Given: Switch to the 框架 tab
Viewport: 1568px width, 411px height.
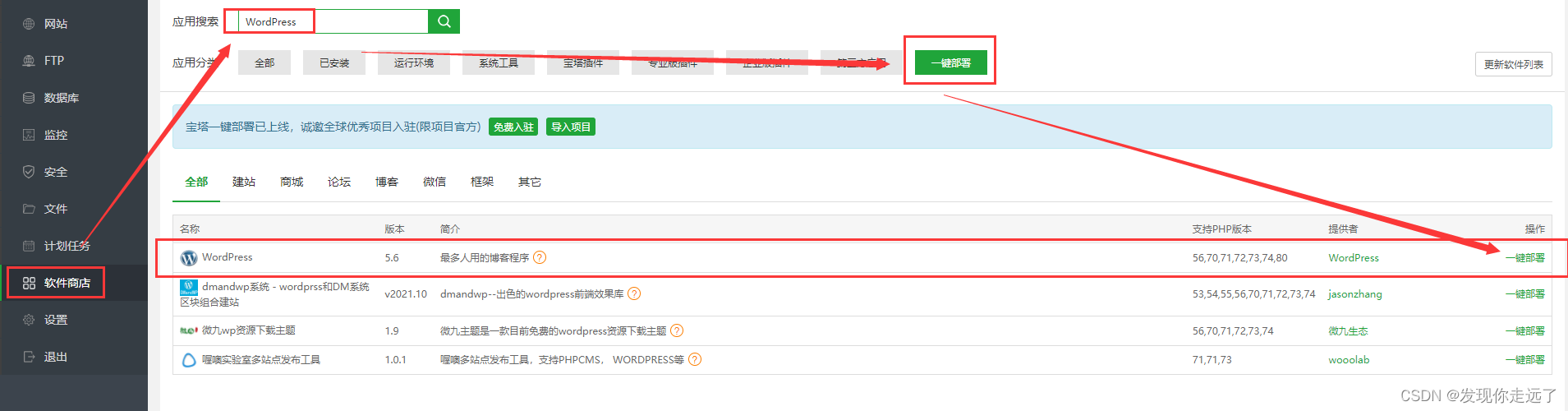Looking at the screenshot, I should pos(482,182).
